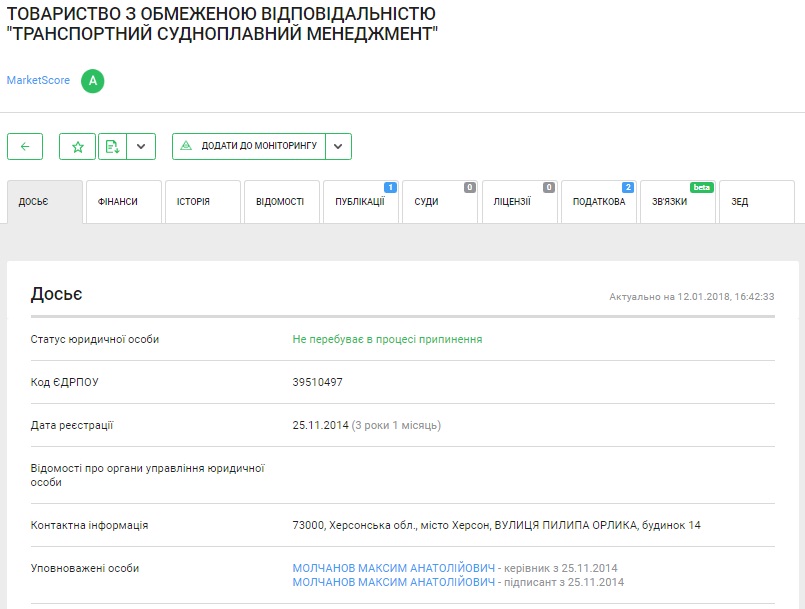Switch to the Історія tab
The image size is (805, 609).
tap(202, 201)
